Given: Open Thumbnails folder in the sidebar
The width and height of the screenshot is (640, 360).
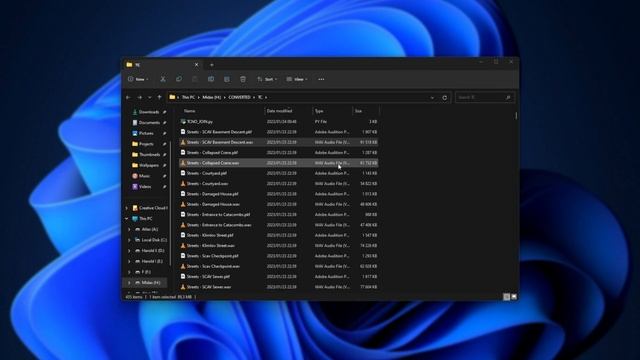Looking at the screenshot, I should 149,155.
